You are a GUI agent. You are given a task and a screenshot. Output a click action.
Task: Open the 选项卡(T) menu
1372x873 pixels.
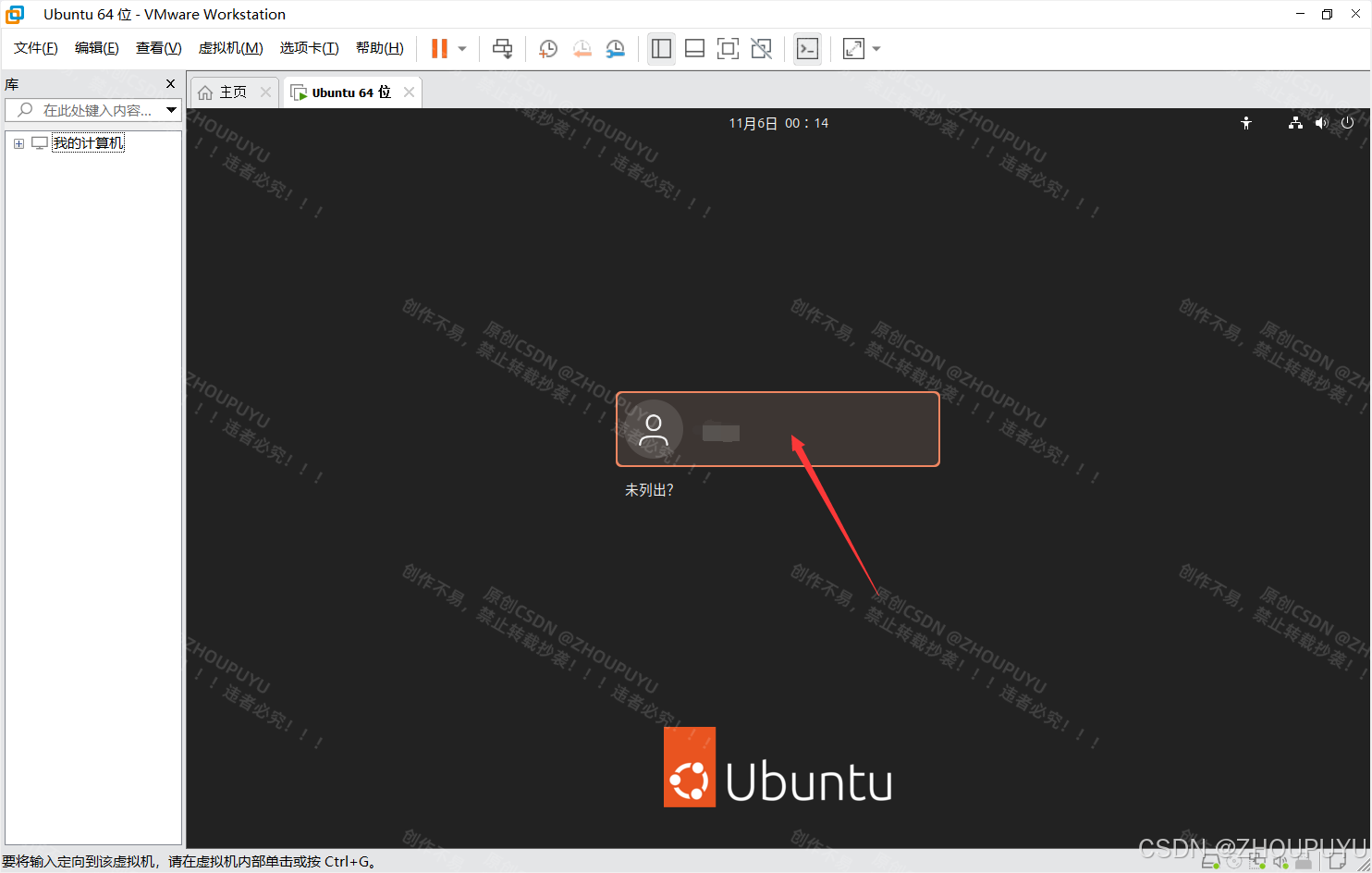pyautogui.click(x=310, y=48)
